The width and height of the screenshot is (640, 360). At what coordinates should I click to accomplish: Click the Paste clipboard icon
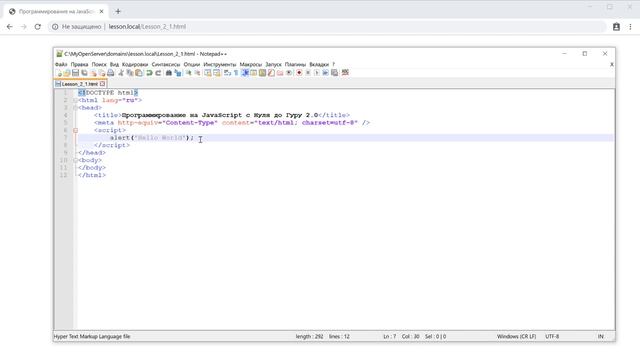pyautogui.click(x=139, y=73)
